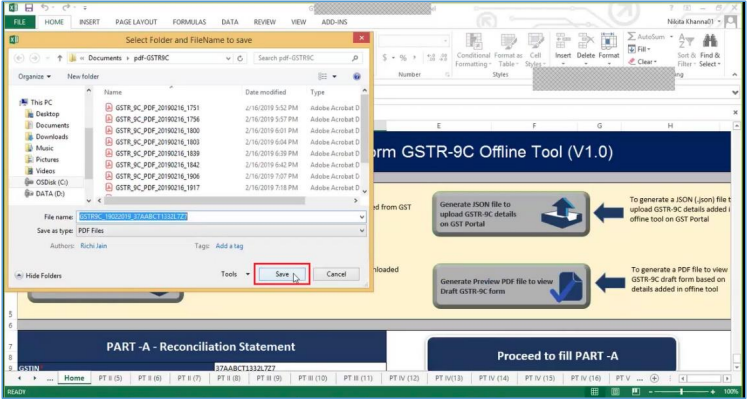Click the AutoSum icon
Image resolution: width=748 pixels, height=400 pixels.
[632, 37]
